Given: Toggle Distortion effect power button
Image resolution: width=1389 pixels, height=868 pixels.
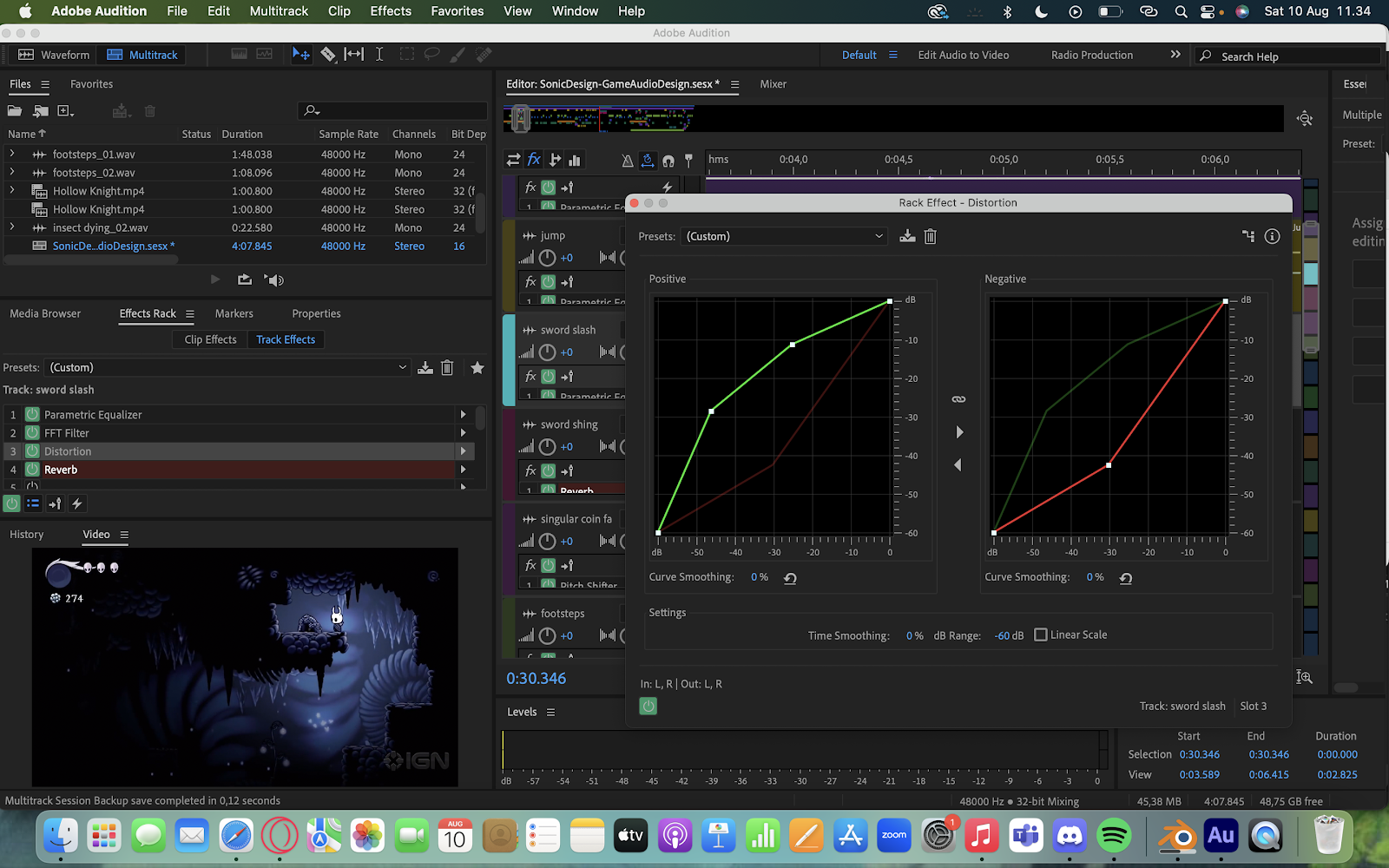Looking at the screenshot, I should click(648, 707).
